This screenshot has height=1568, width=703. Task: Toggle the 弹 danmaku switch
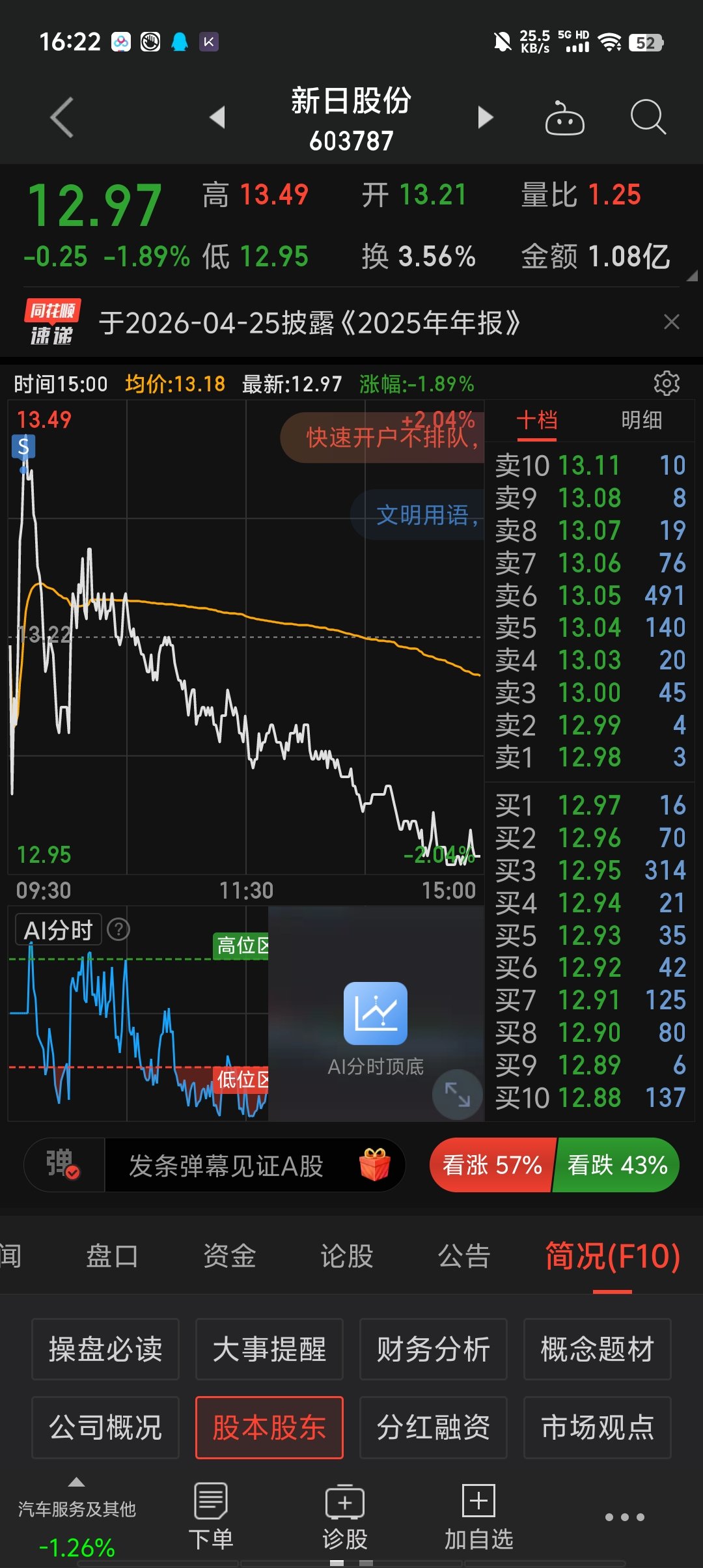[64, 1165]
